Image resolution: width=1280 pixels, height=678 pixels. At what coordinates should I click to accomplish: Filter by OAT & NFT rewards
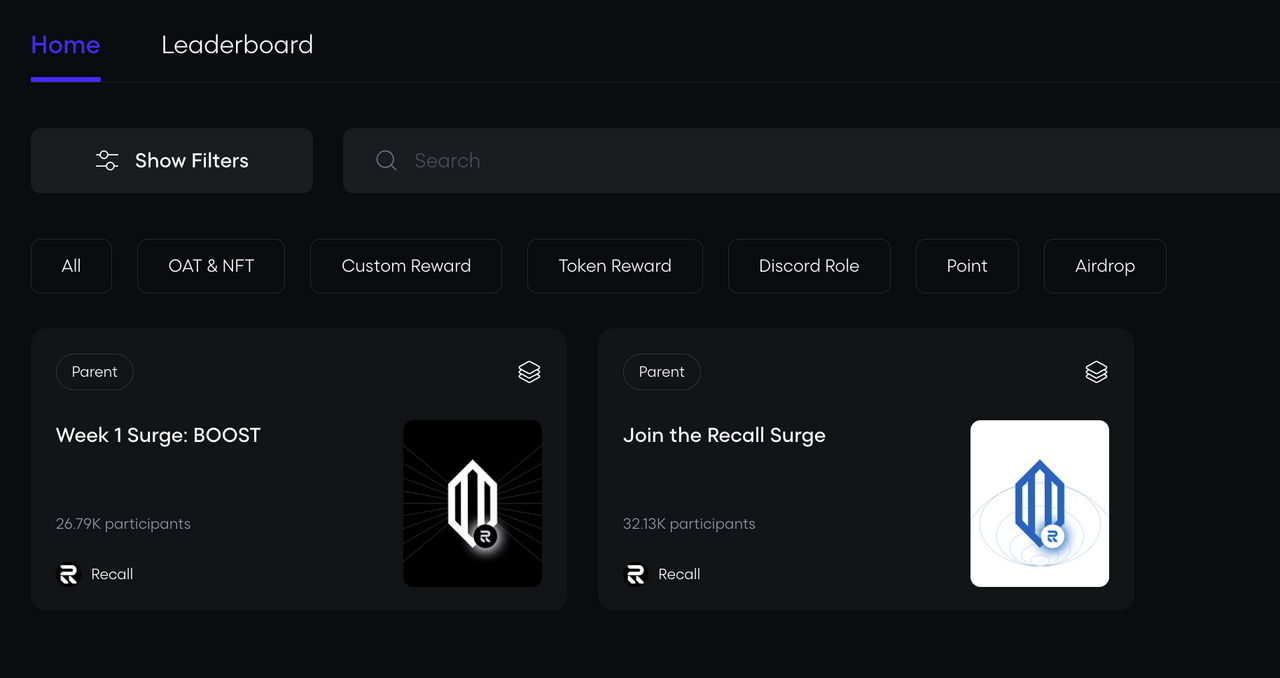(x=211, y=266)
